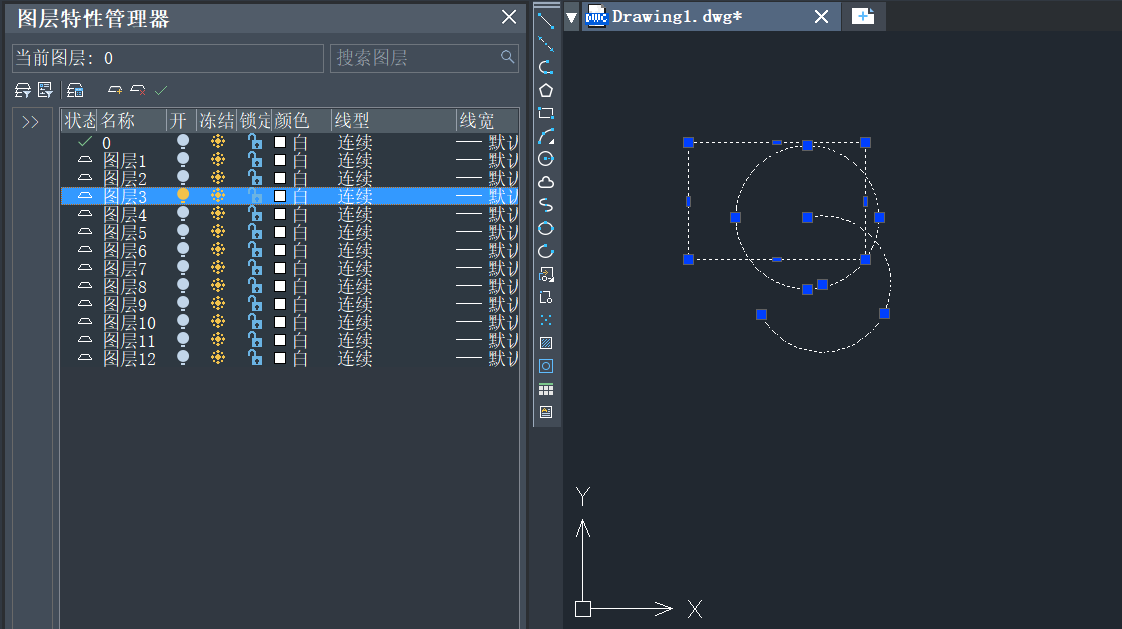The width and height of the screenshot is (1122, 629).
Task: Select the Circle tool with center point
Action: pyautogui.click(x=546, y=159)
